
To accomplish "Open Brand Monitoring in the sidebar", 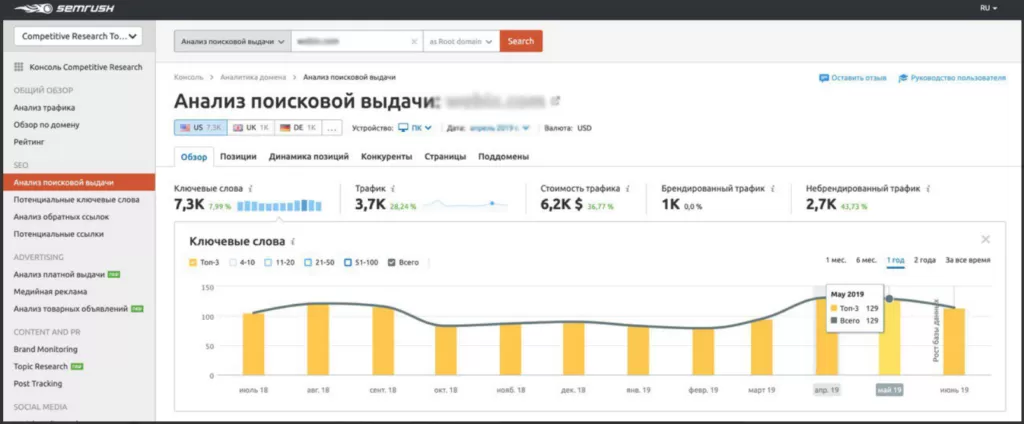I will pos(46,350).
